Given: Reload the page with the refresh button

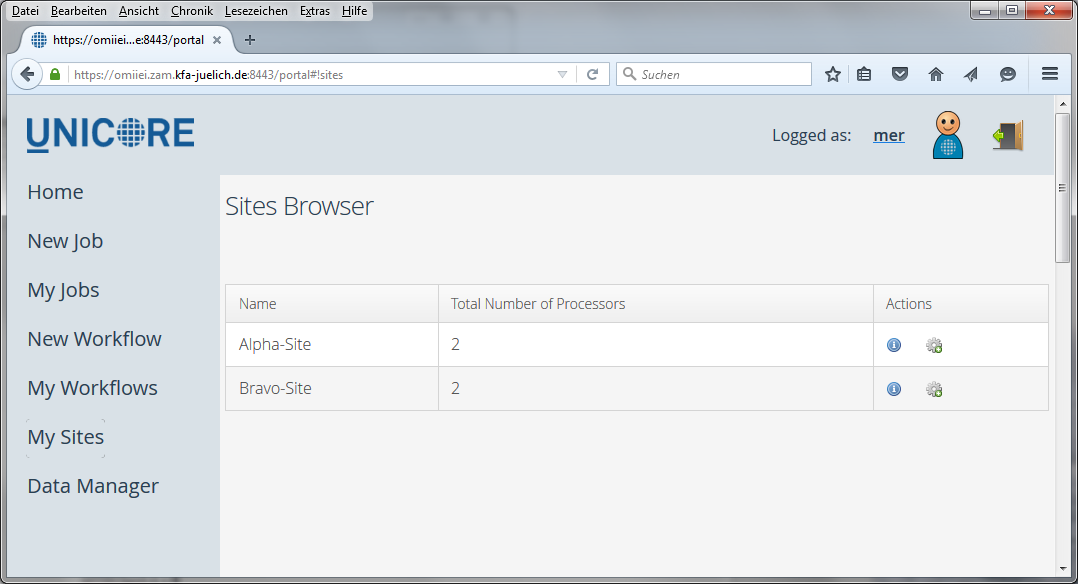Looking at the screenshot, I should pyautogui.click(x=592, y=74).
